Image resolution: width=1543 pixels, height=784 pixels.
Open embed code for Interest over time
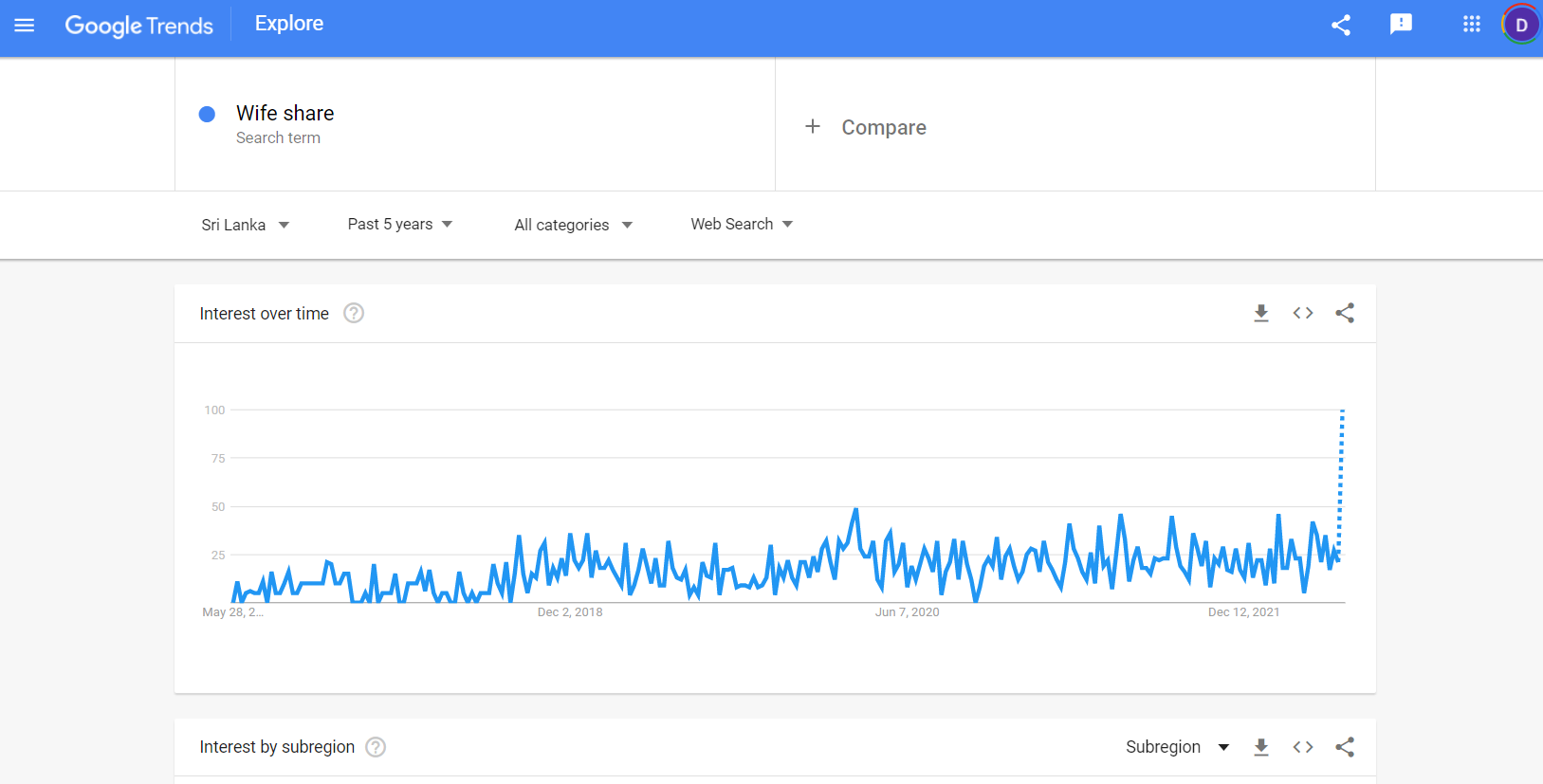[1303, 313]
